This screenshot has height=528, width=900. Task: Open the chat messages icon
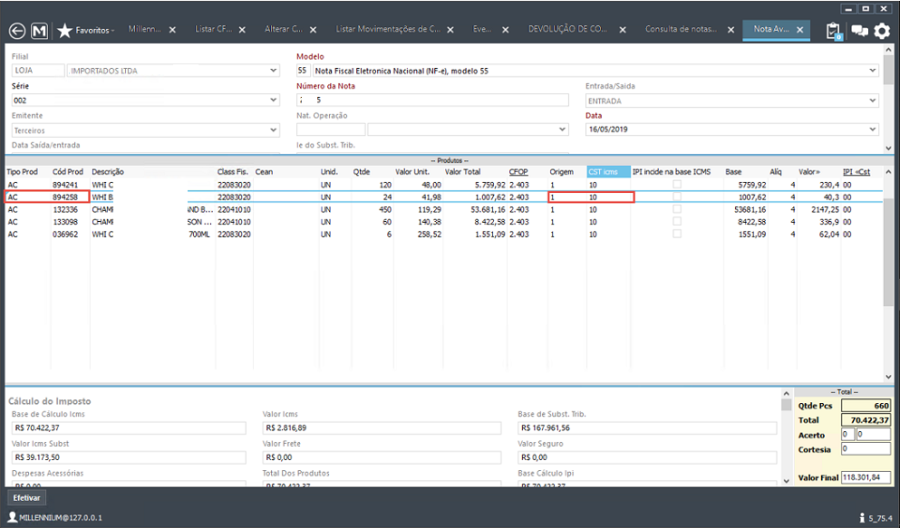point(859,31)
